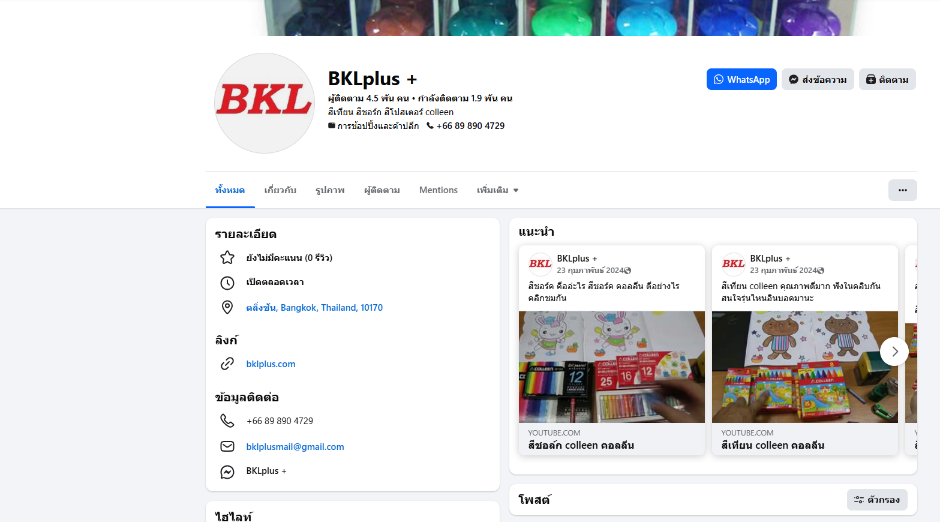This screenshot has height=522, width=940.
Task: Click the WhatsApp button
Action: tap(742, 79)
